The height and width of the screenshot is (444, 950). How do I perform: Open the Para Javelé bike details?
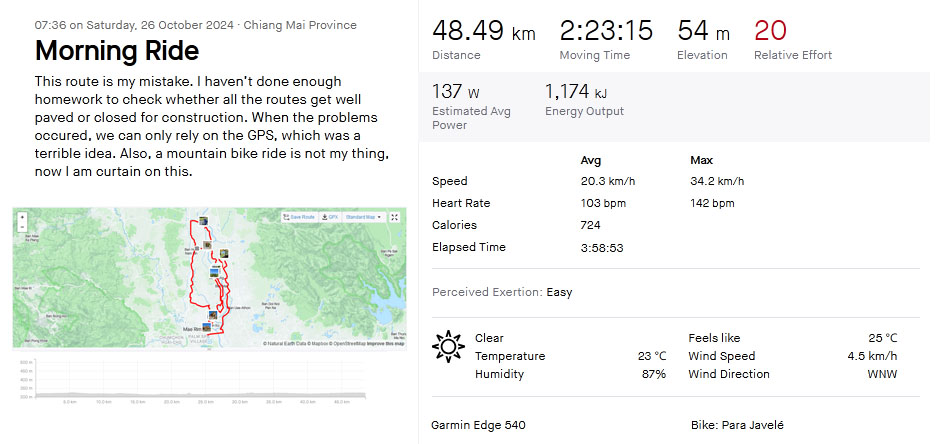pyautogui.click(x=737, y=425)
